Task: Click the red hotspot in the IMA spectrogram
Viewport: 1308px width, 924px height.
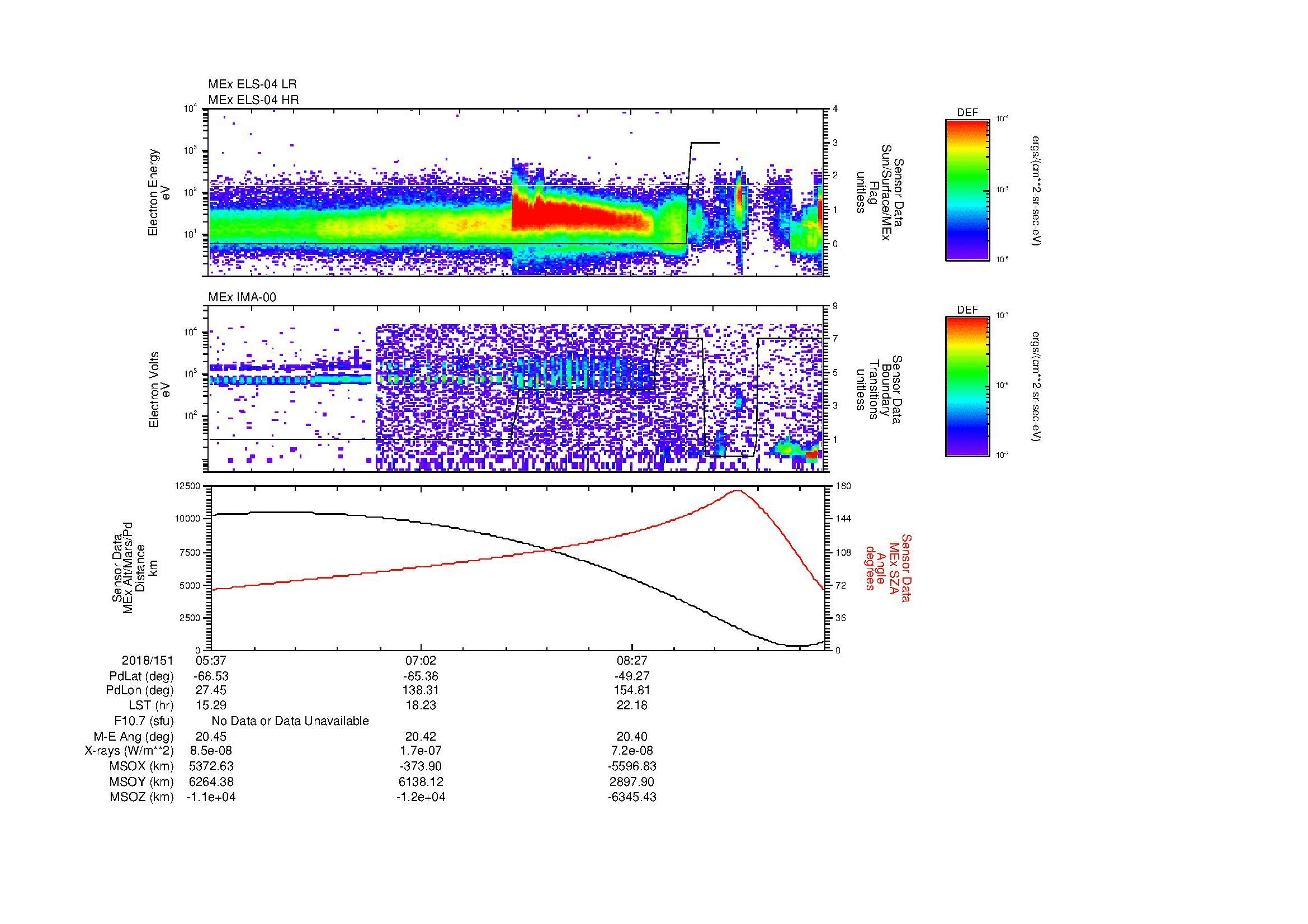Action: (x=813, y=454)
